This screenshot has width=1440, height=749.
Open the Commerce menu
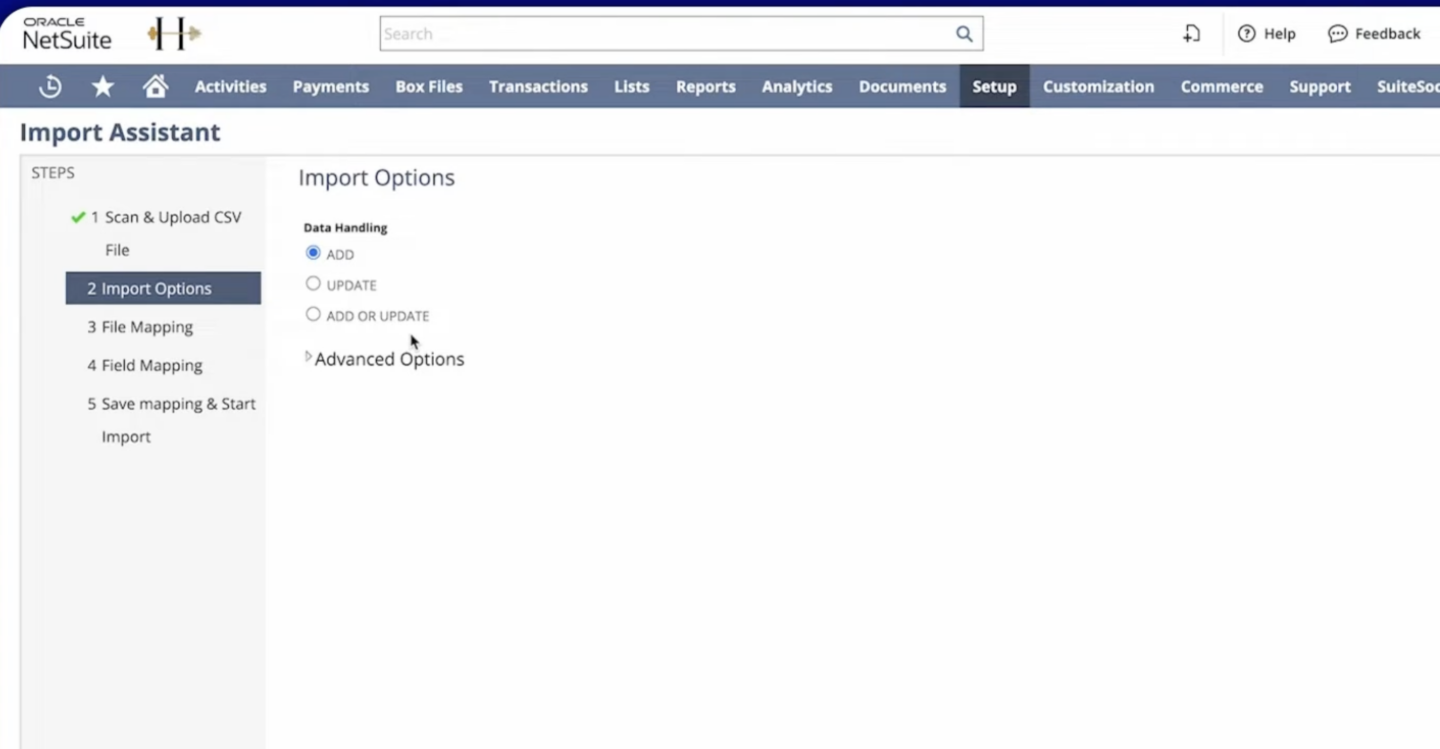(1222, 87)
